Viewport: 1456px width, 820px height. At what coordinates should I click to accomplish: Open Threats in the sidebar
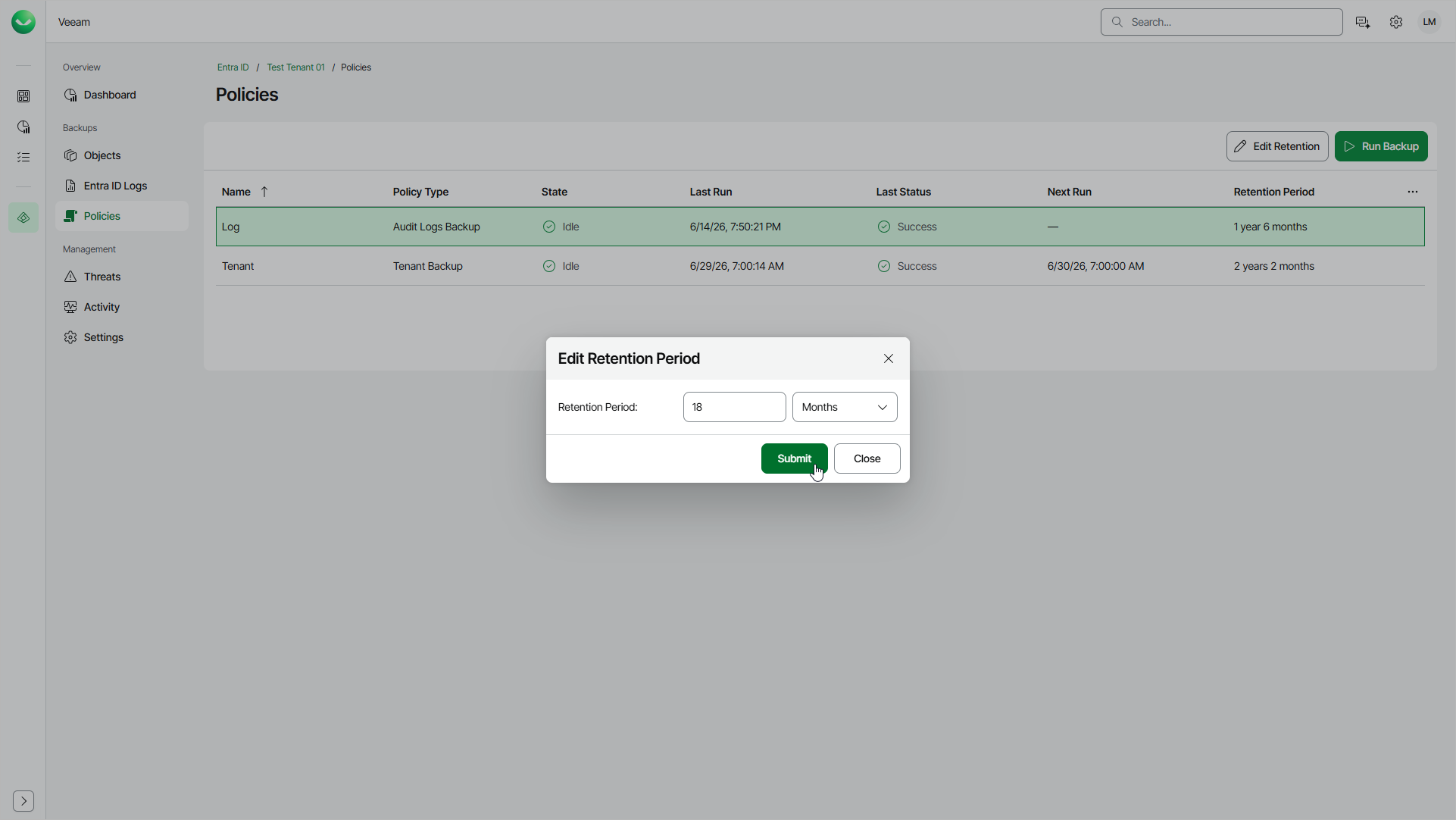122,277
